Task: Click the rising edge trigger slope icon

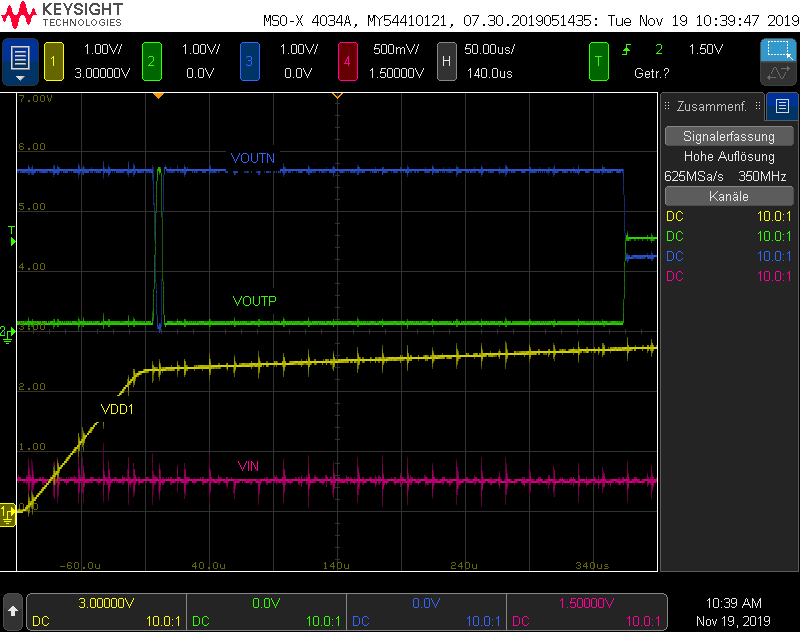Action: click(x=627, y=49)
